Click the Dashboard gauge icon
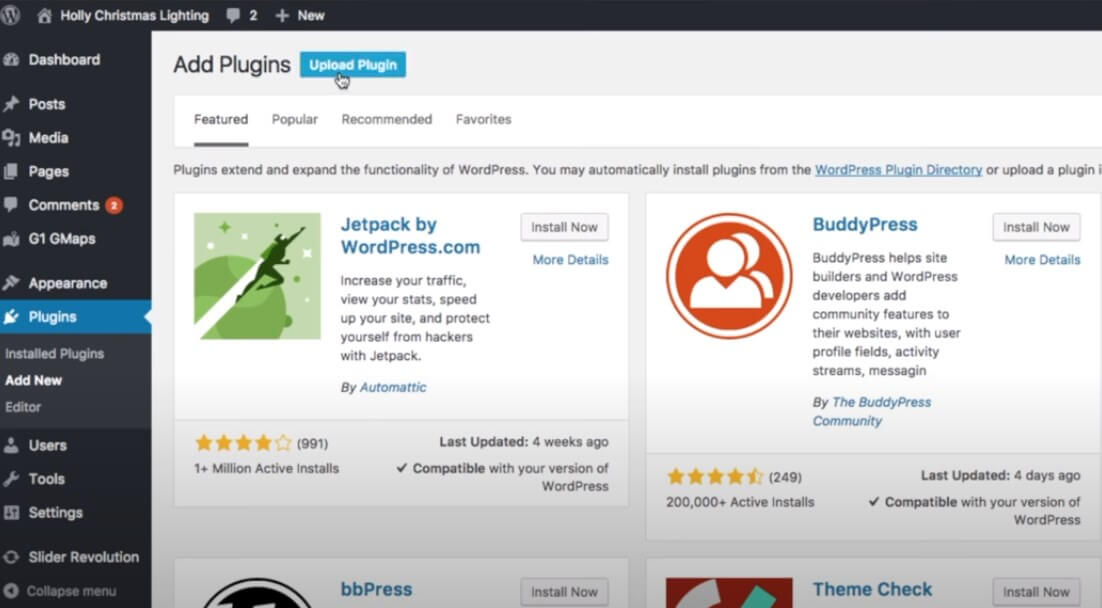The image size is (1102, 608). pyautogui.click(x=11, y=60)
